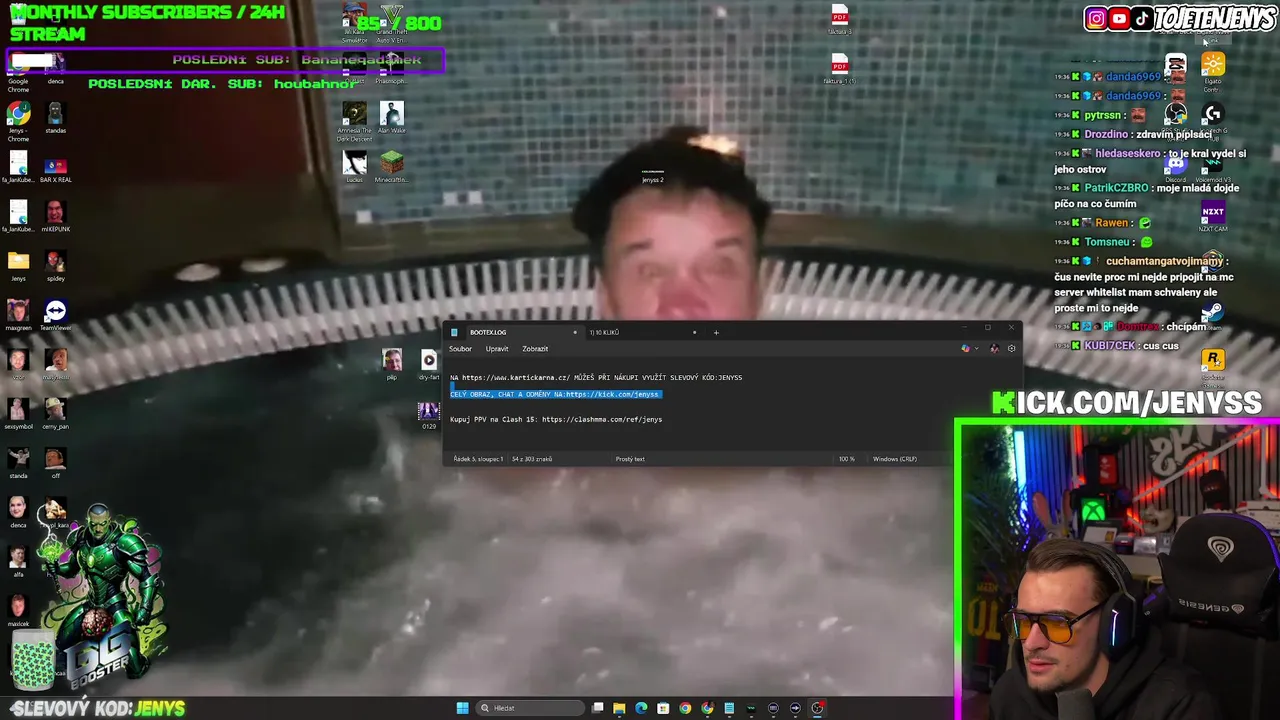Click the Windows (CRLF) status entry

coord(894,459)
